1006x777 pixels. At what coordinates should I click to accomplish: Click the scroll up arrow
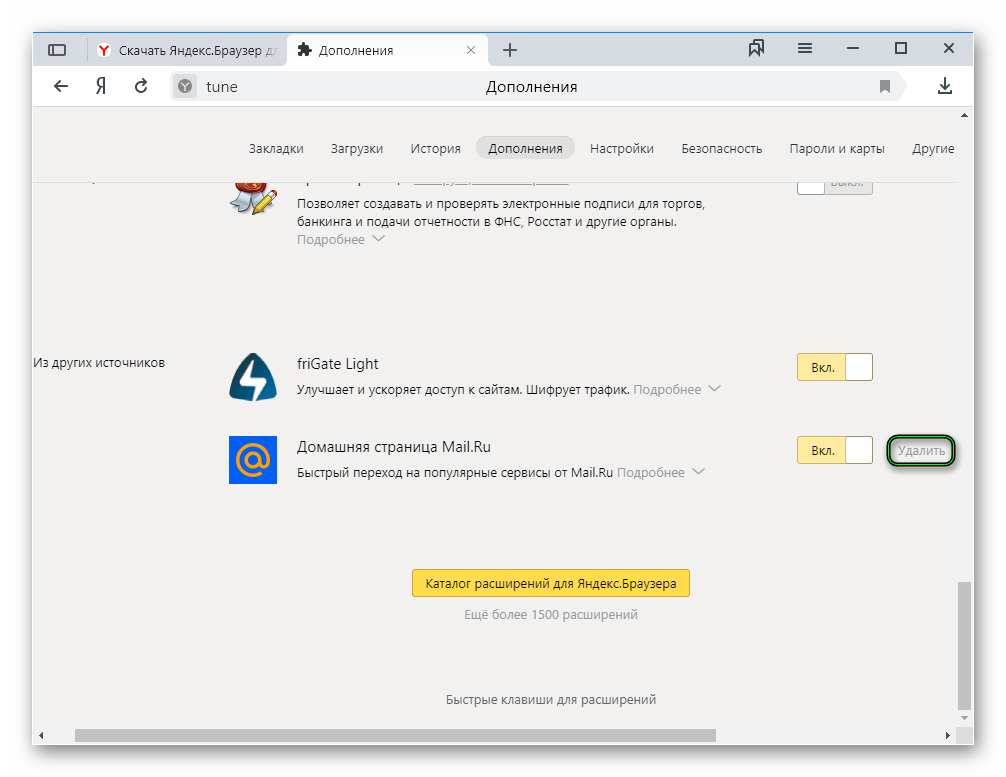click(x=964, y=115)
